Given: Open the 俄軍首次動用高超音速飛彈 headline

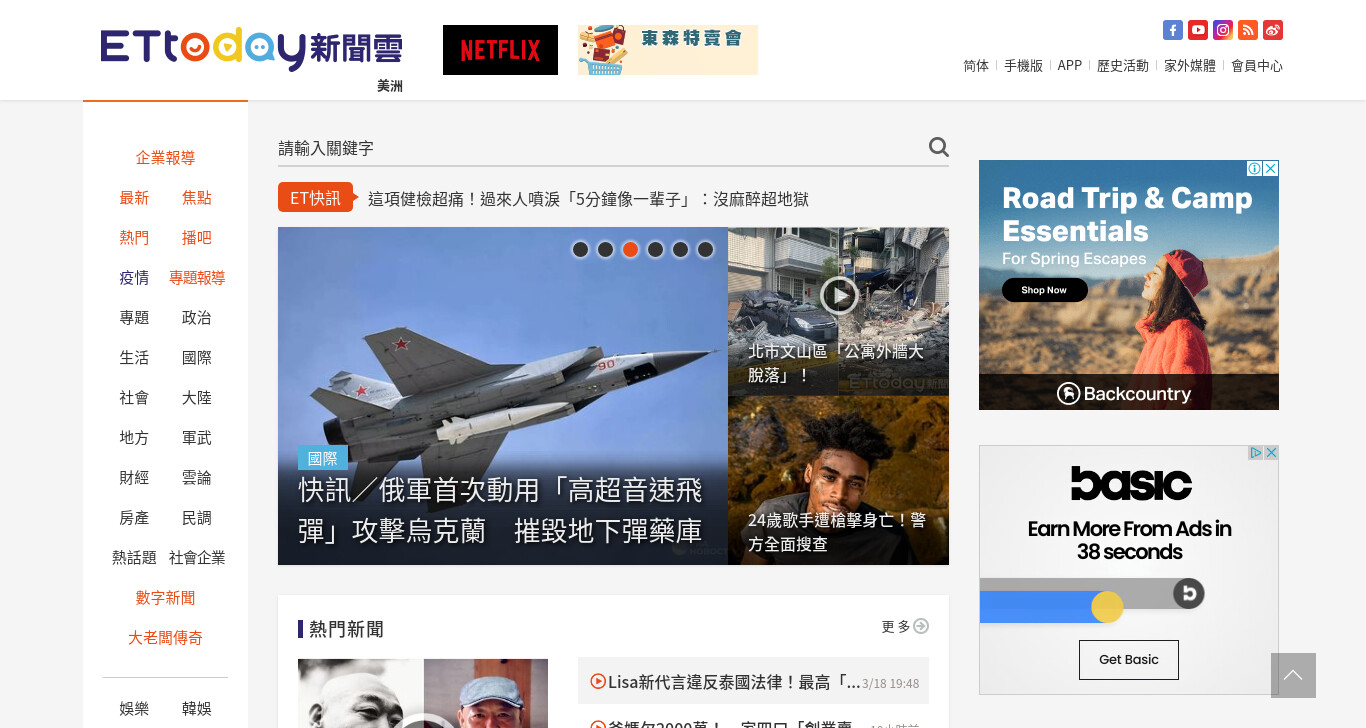Looking at the screenshot, I should point(500,510).
